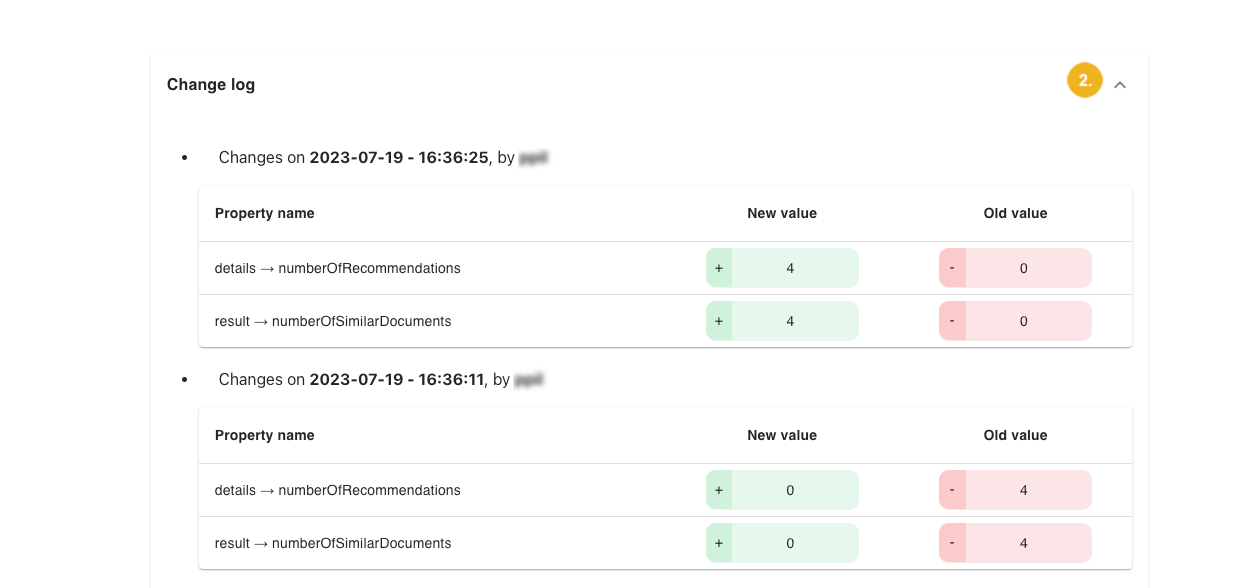Image resolution: width=1258 pixels, height=588 pixels.
Task: Click minus icon for numberOfRecommendations in 16:36:11 changes
Action: (952, 490)
